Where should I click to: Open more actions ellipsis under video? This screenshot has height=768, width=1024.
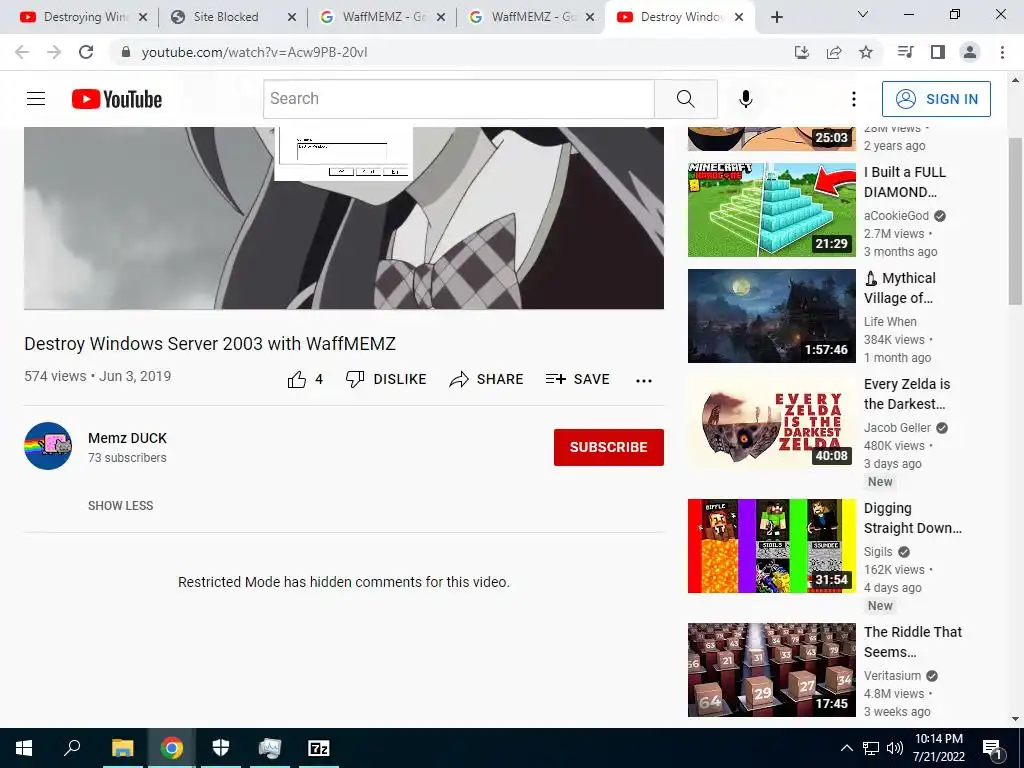[644, 381]
